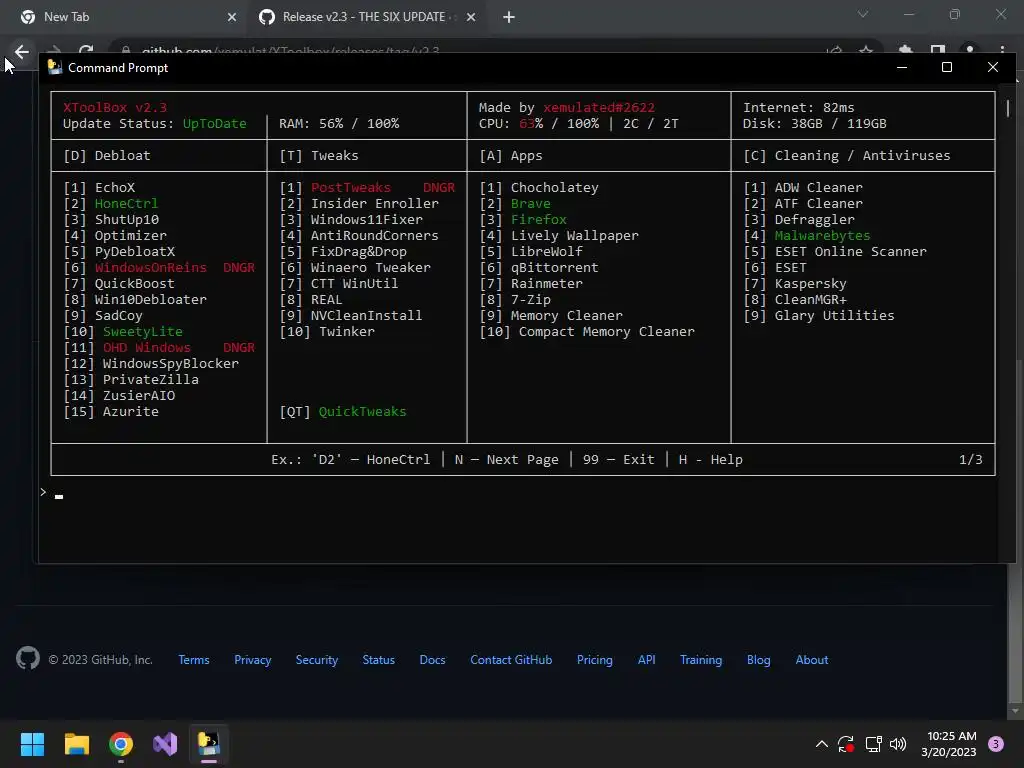The width and height of the screenshot is (1024, 768).
Task: Click the [D] Debloat header
Action: pyautogui.click(x=107, y=155)
